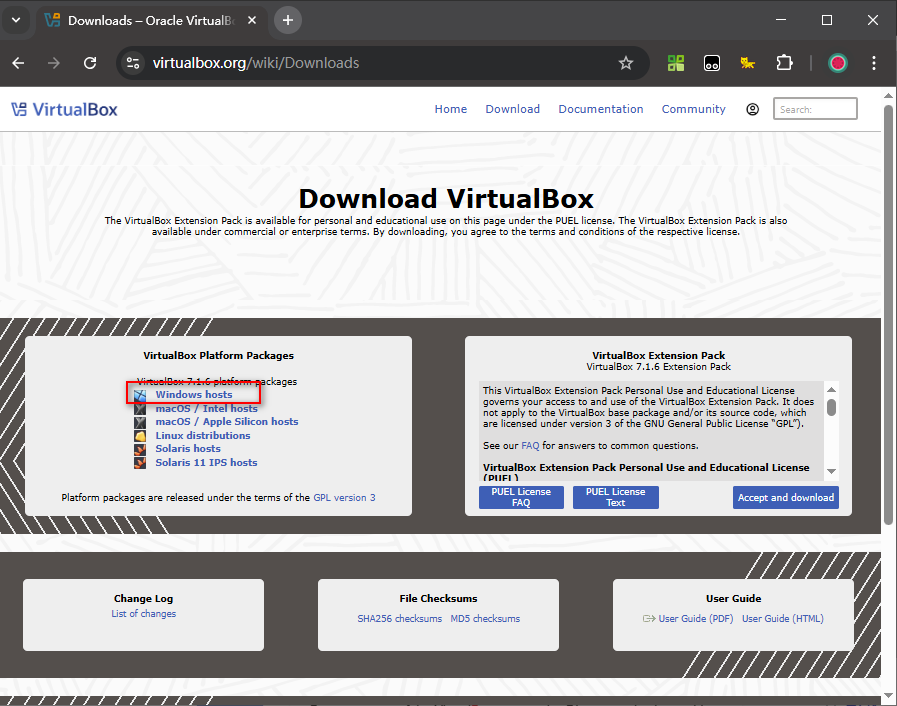The image size is (897, 706).
Task: Open the Linux distributions link
Action: point(203,435)
